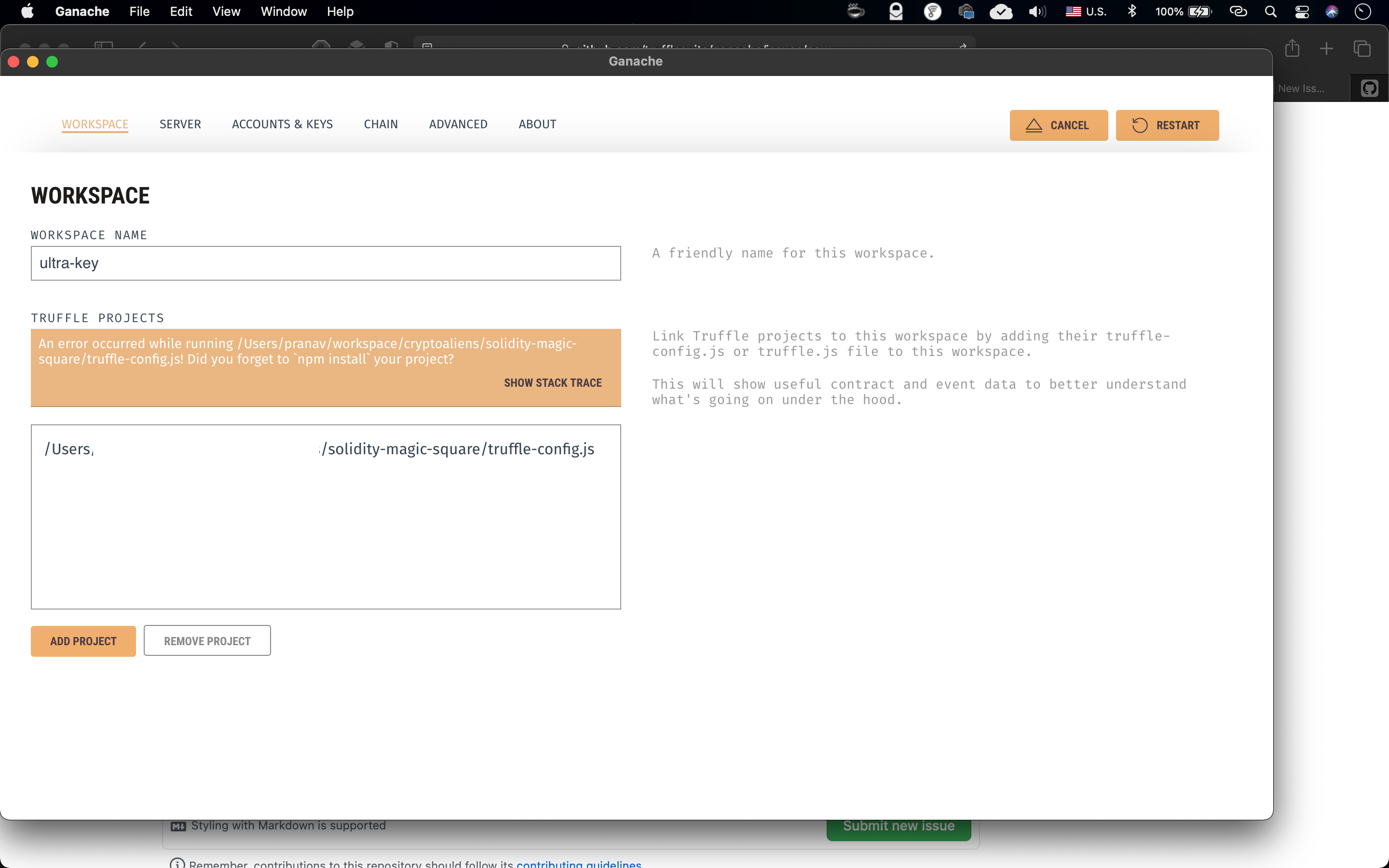The width and height of the screenshot is (1389, 868).
Task: Open a new browser tab with the plus icon
Action: tap(1327, 48)
